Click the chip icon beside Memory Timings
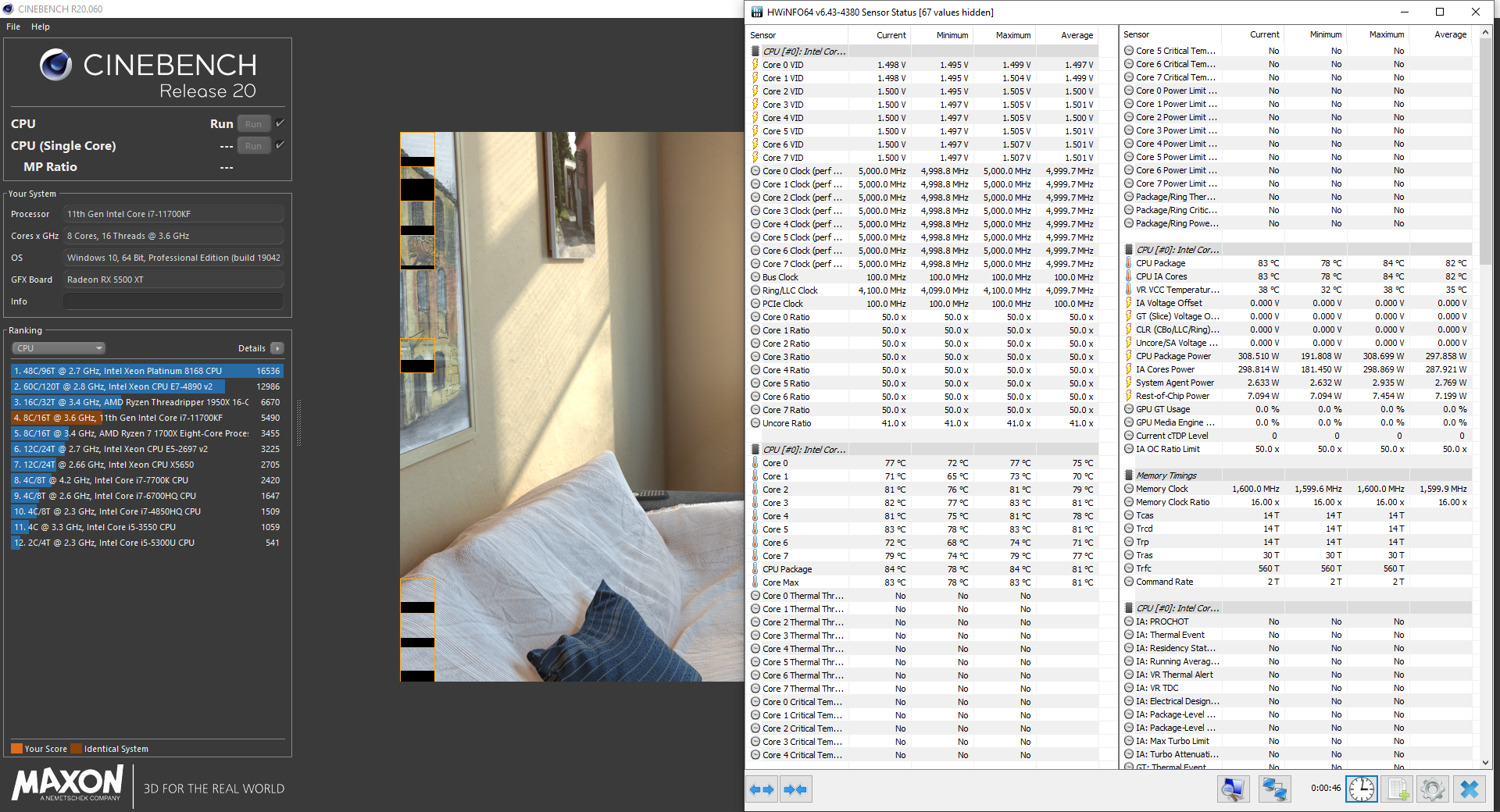1500x812 pixels. click(x=1129, y=475)
